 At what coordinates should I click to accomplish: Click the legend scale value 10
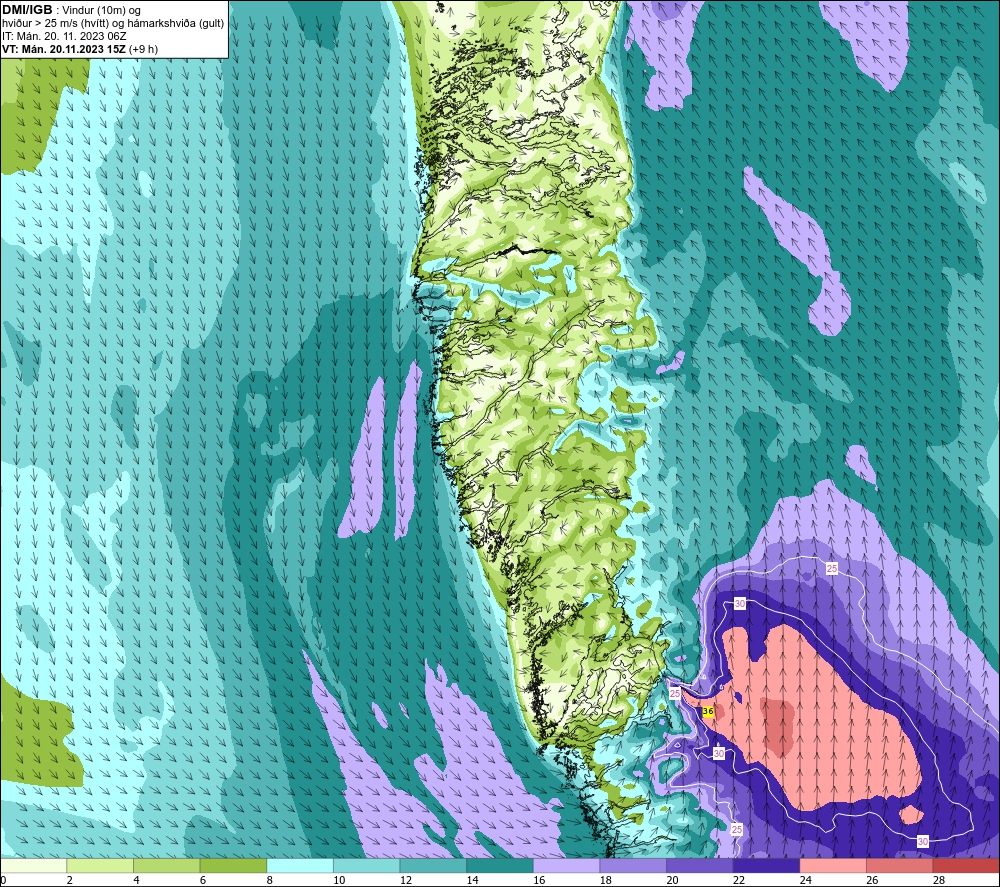339,881
